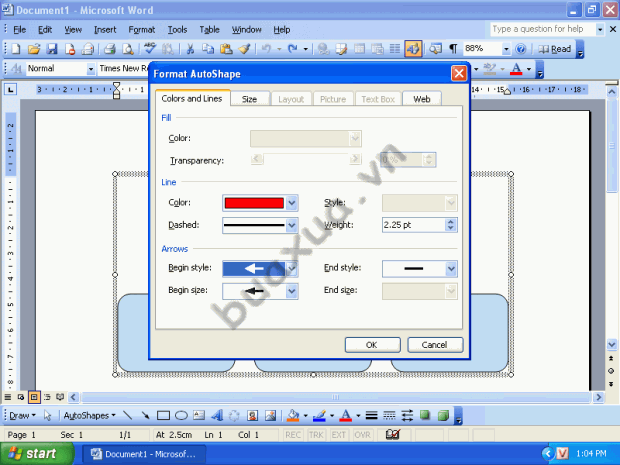Click the 3-D Style icon
The height and width of the screenshot is (465, 620).
tap(444, 415)
